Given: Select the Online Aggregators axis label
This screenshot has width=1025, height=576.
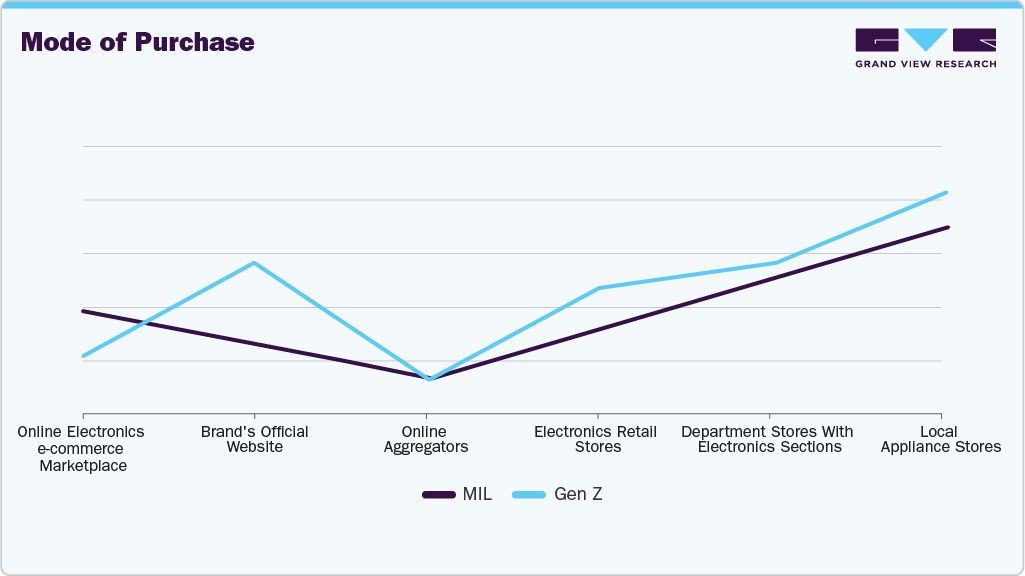Looking at the screenshot, I should (426, 439).
